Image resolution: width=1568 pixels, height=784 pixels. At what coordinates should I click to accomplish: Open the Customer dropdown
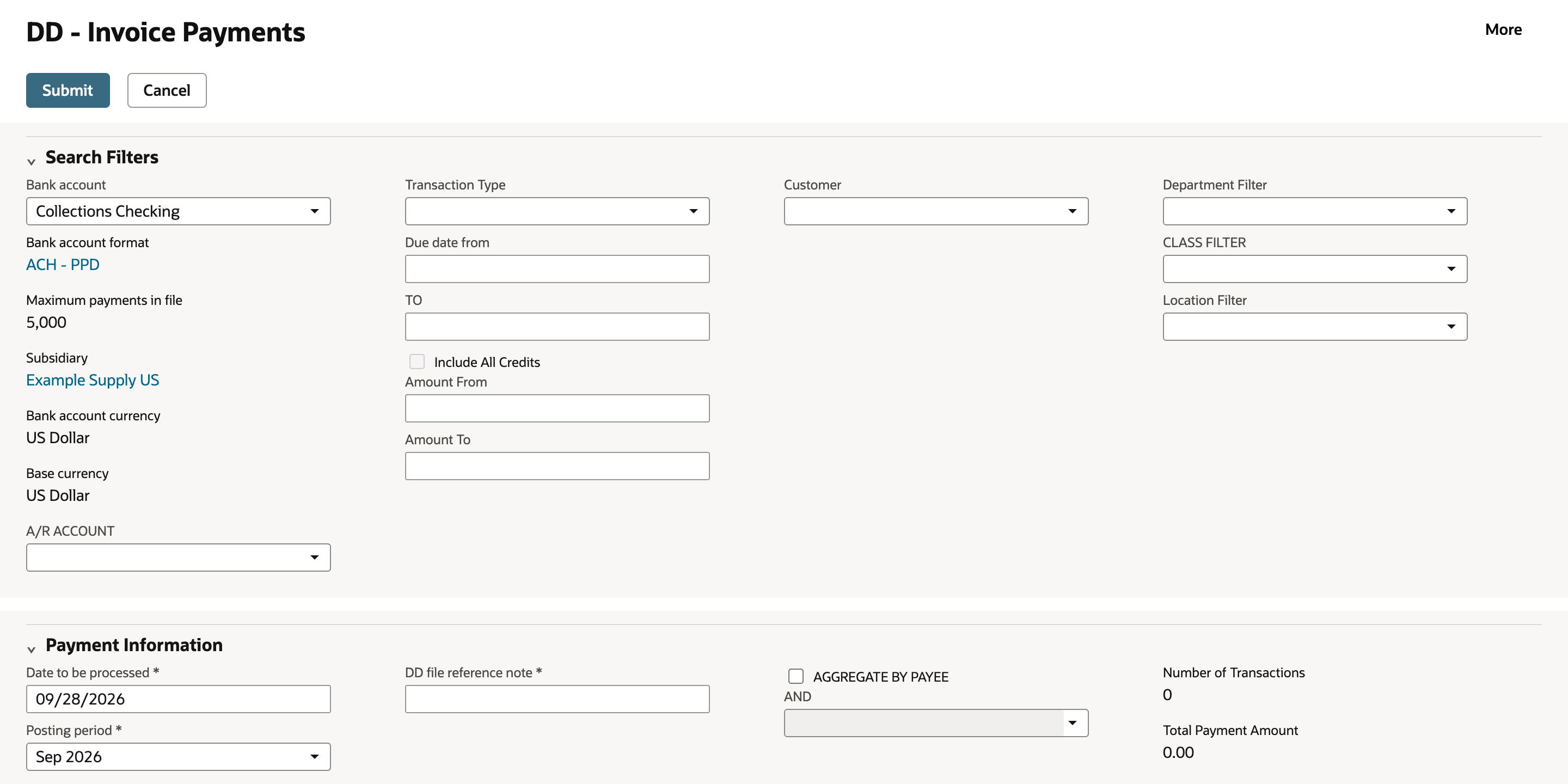click(x=936, y=211)
